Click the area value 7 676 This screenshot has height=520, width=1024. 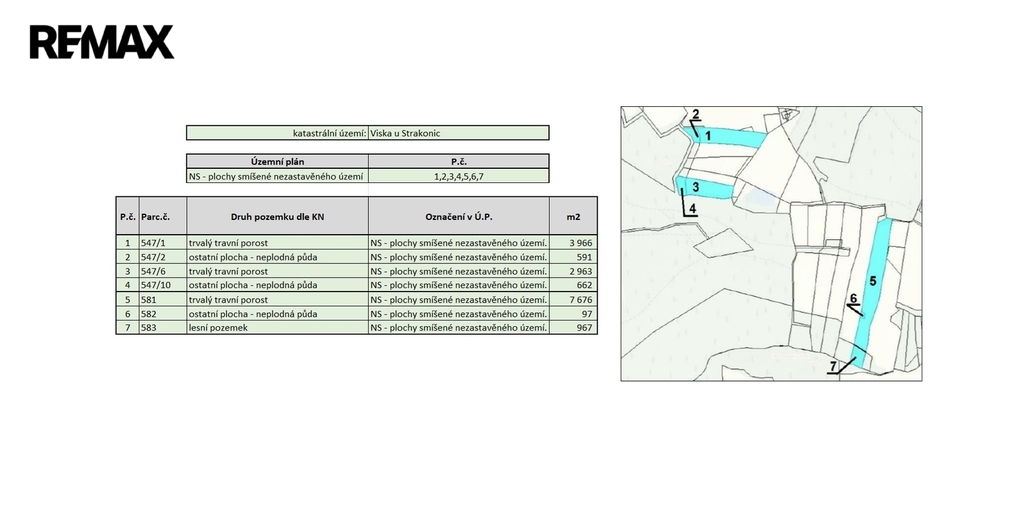[x=573, y=299]
